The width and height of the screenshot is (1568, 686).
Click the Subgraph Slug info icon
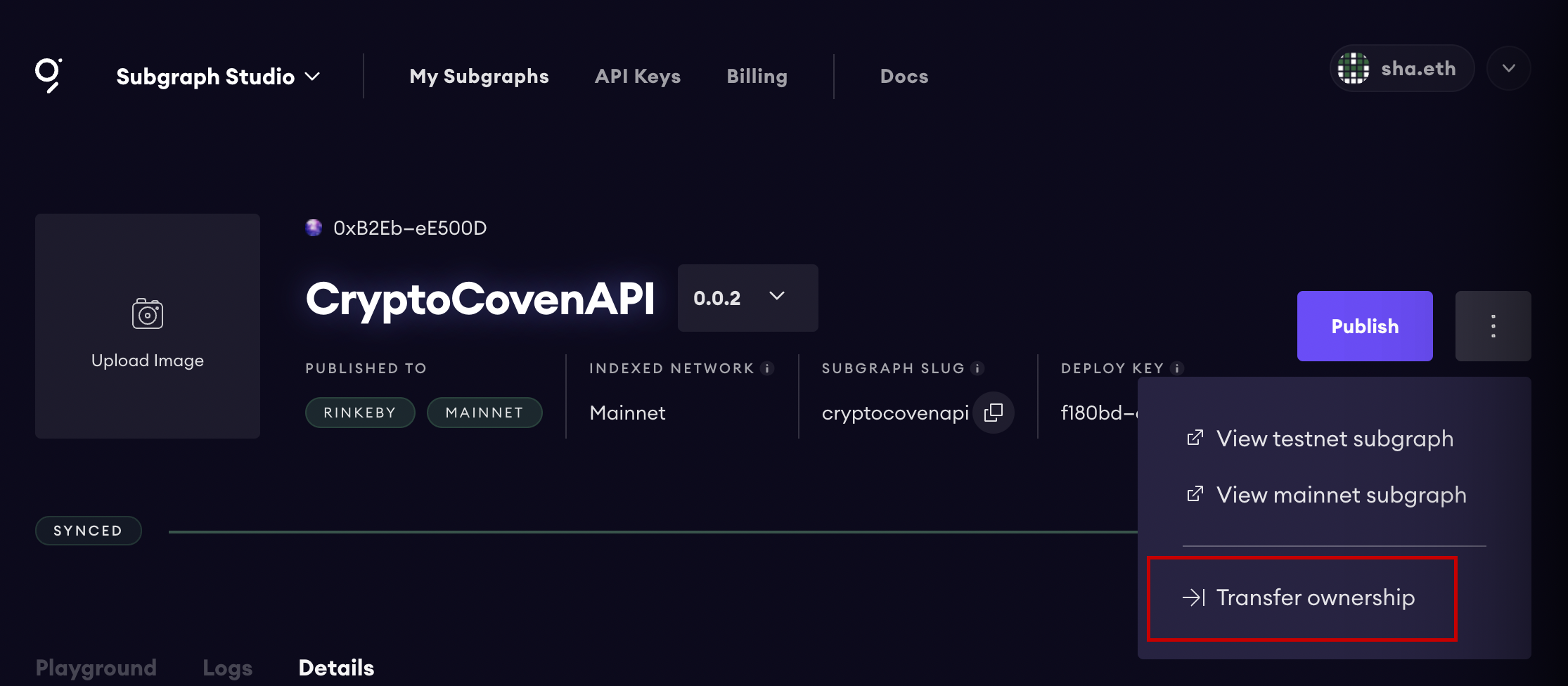(977, 368)
